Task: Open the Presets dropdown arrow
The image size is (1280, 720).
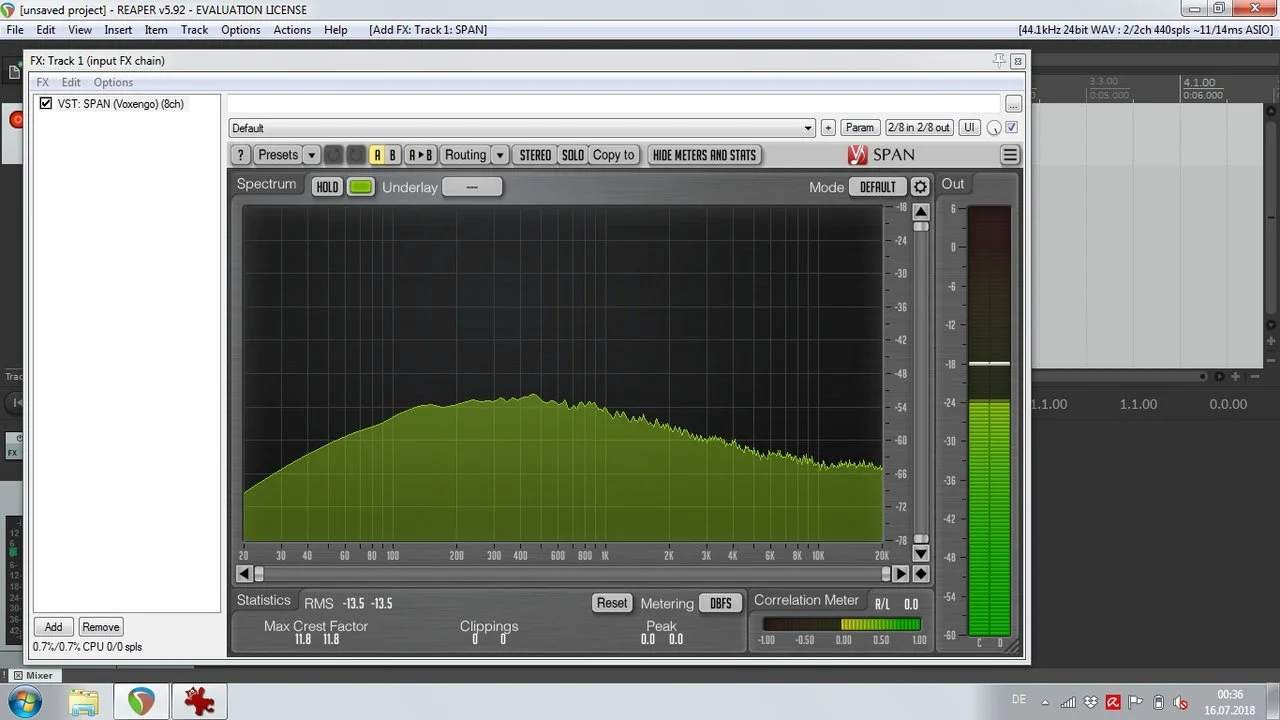Action: pyautogui.click(x=312, y=155)
